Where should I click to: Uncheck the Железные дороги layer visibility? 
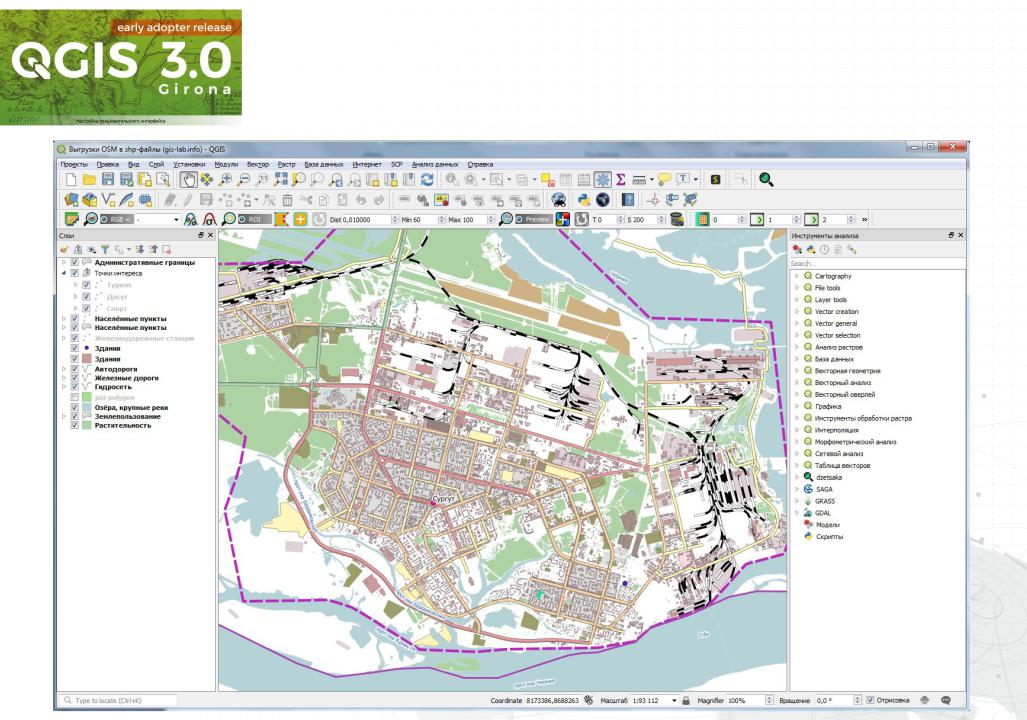75,378
